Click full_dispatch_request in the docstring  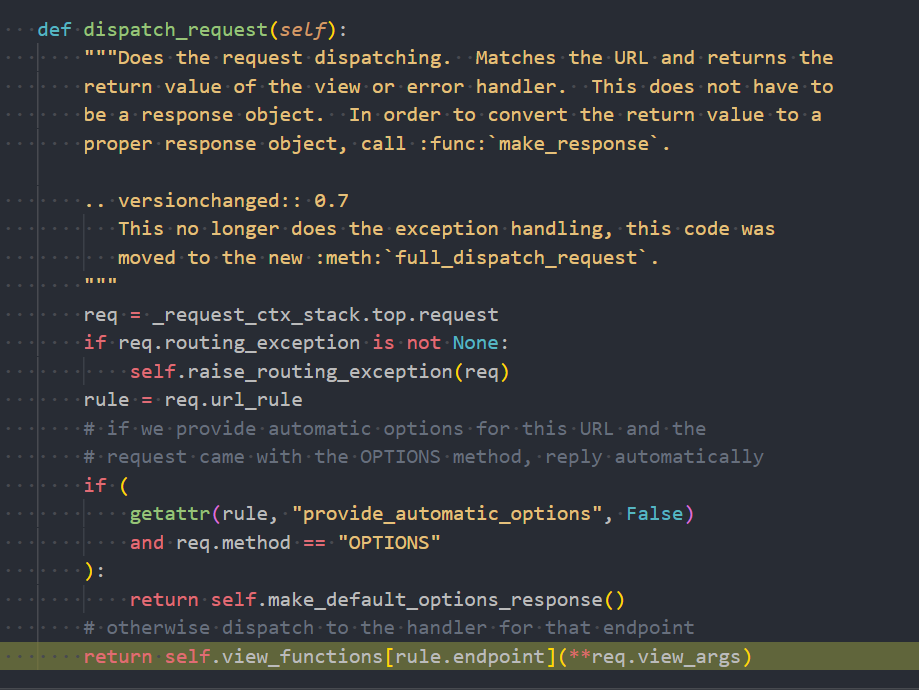pos(516,258)
